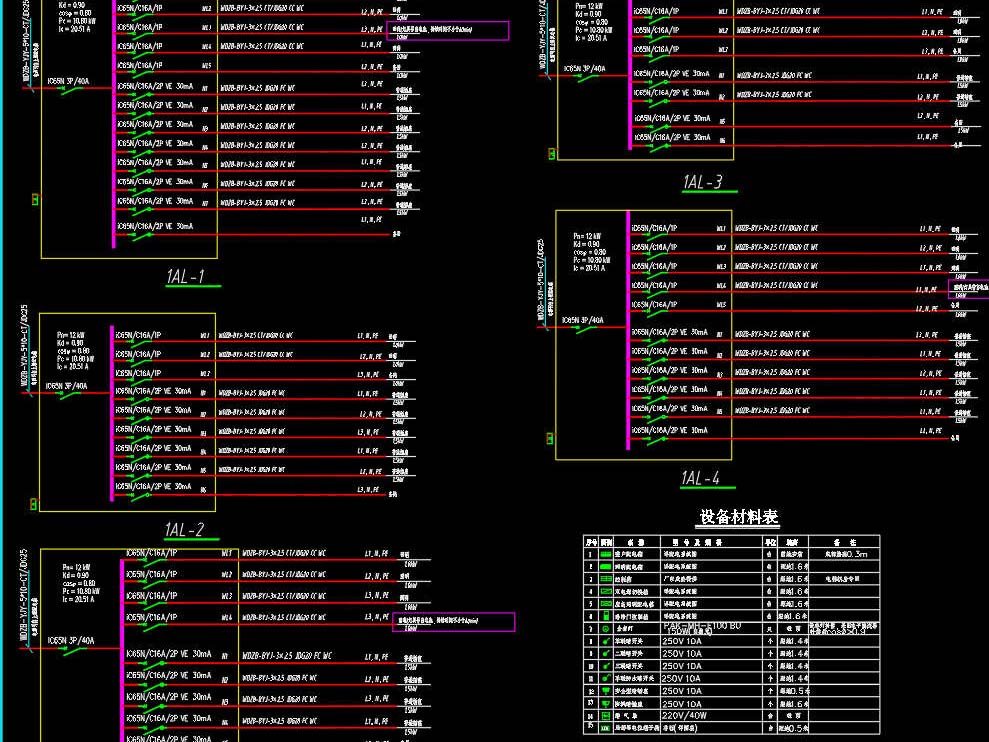Select the Pn= 12 kW text in panel 1AL-2
The width and height of the screenshot is (989, 742).
71,335
